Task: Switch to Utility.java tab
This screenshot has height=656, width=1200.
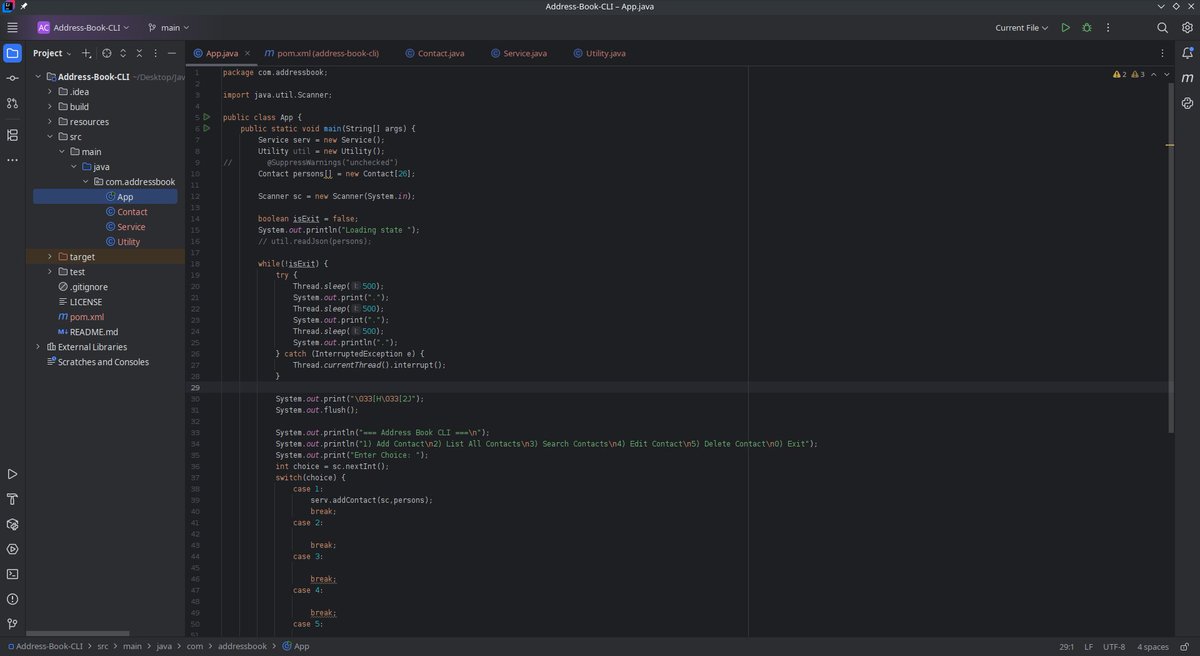Action: point(599,53)
